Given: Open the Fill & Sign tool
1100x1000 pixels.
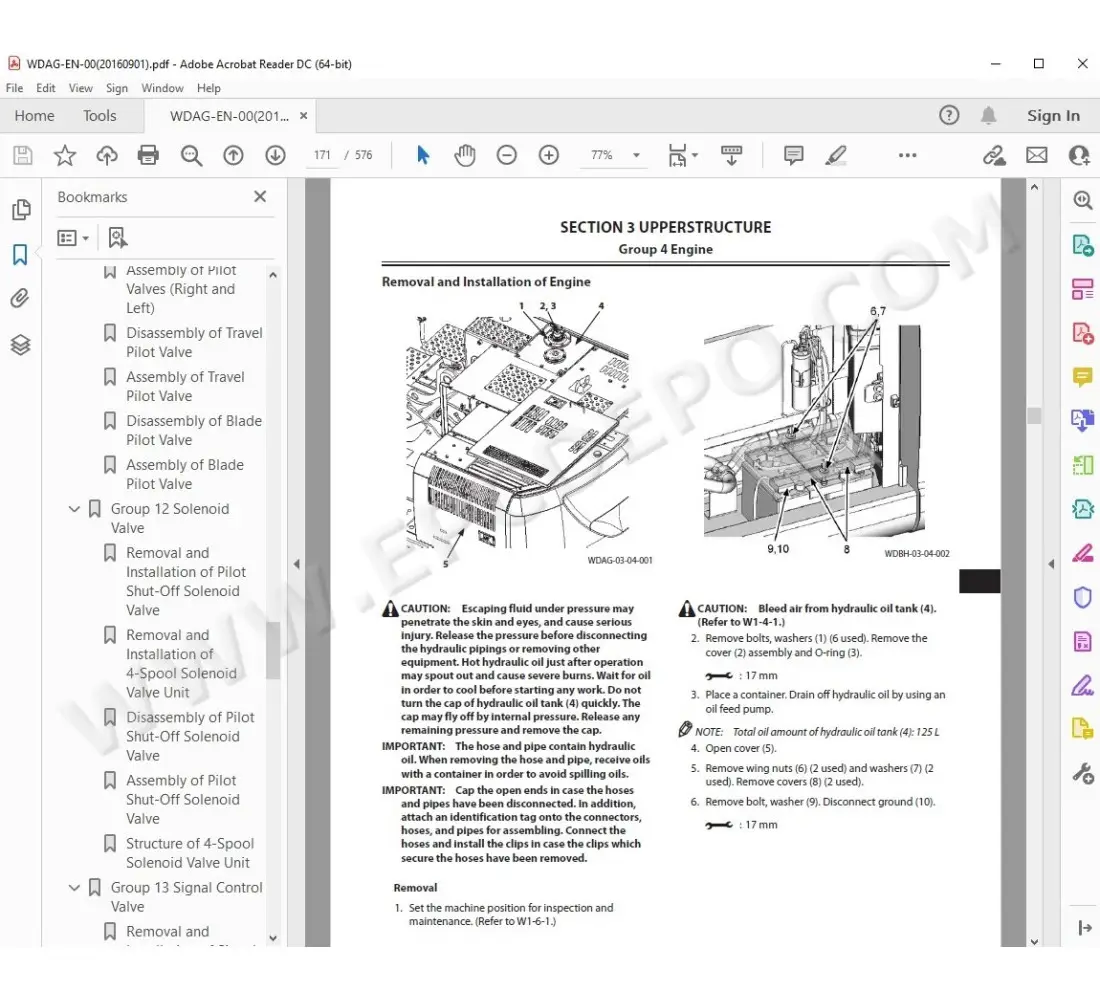Looking at the screenshot, I should [1082, 685].
